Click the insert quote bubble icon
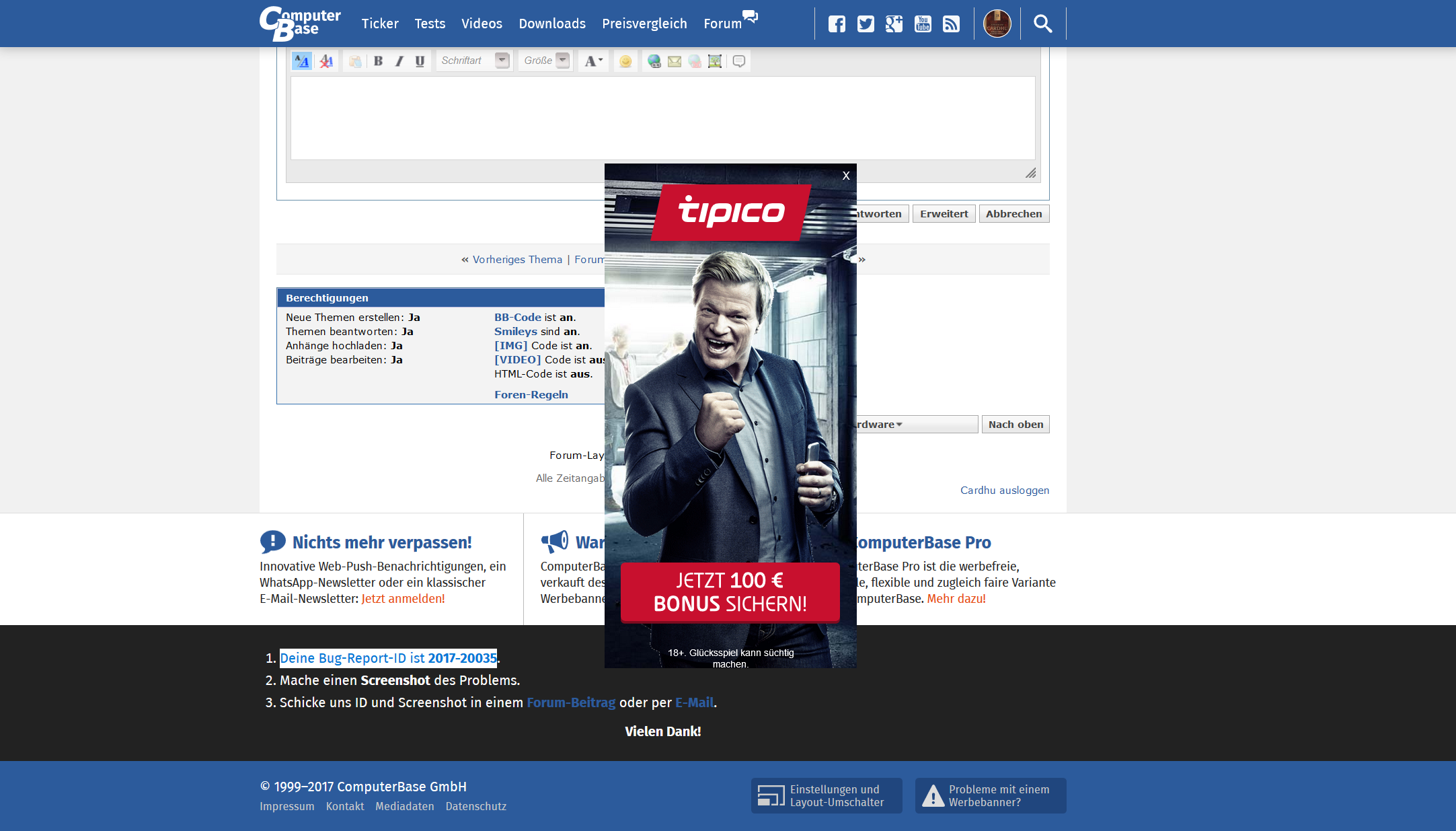This screenshot has height=831, width=1456. click(739, 61)
